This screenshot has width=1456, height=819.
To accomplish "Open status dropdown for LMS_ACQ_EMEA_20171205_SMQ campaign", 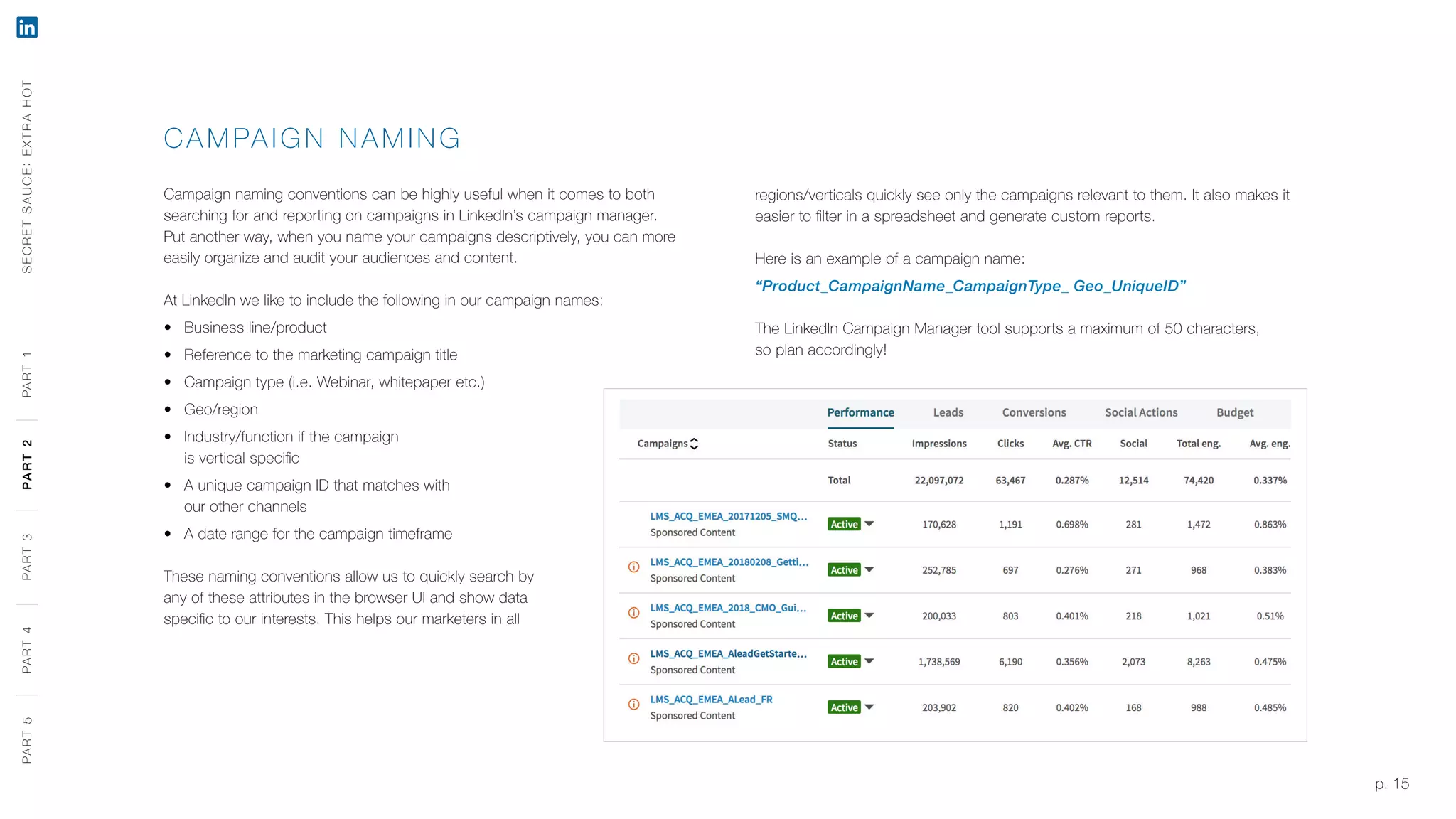I will [869, 524].
